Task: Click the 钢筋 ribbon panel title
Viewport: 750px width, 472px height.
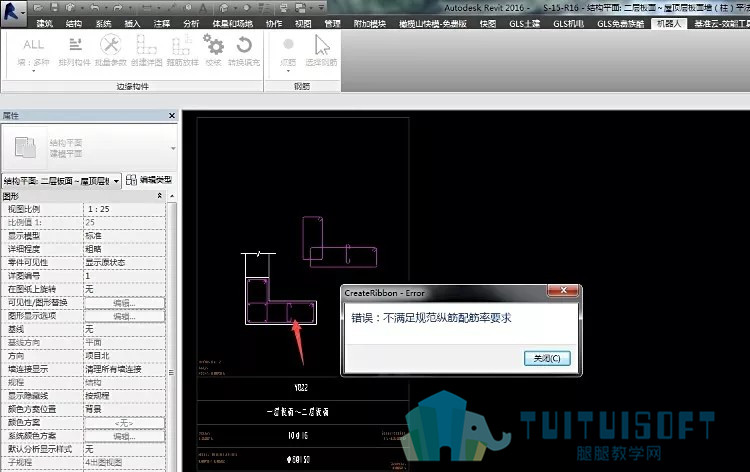Action: (x=302, y=87)
